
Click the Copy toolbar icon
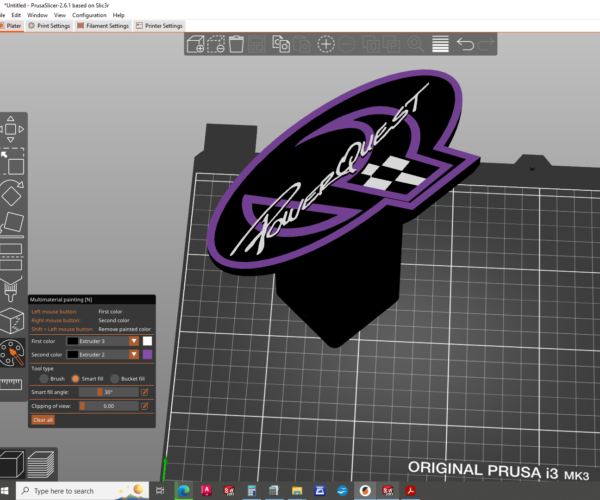(x=281, y=44)
